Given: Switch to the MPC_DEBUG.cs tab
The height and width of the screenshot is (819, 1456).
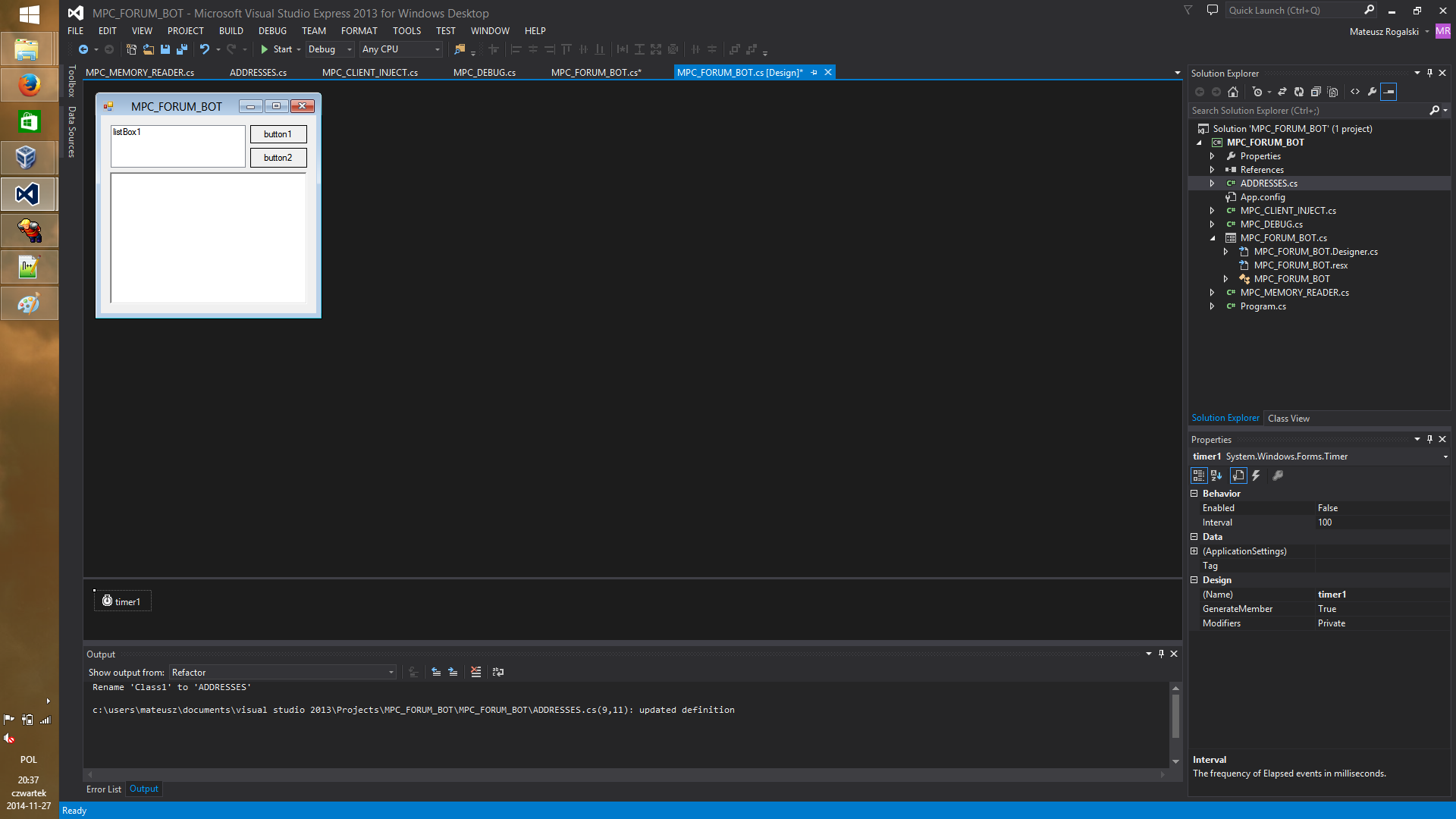Looking at the screenshot, I should coord(485,73).
